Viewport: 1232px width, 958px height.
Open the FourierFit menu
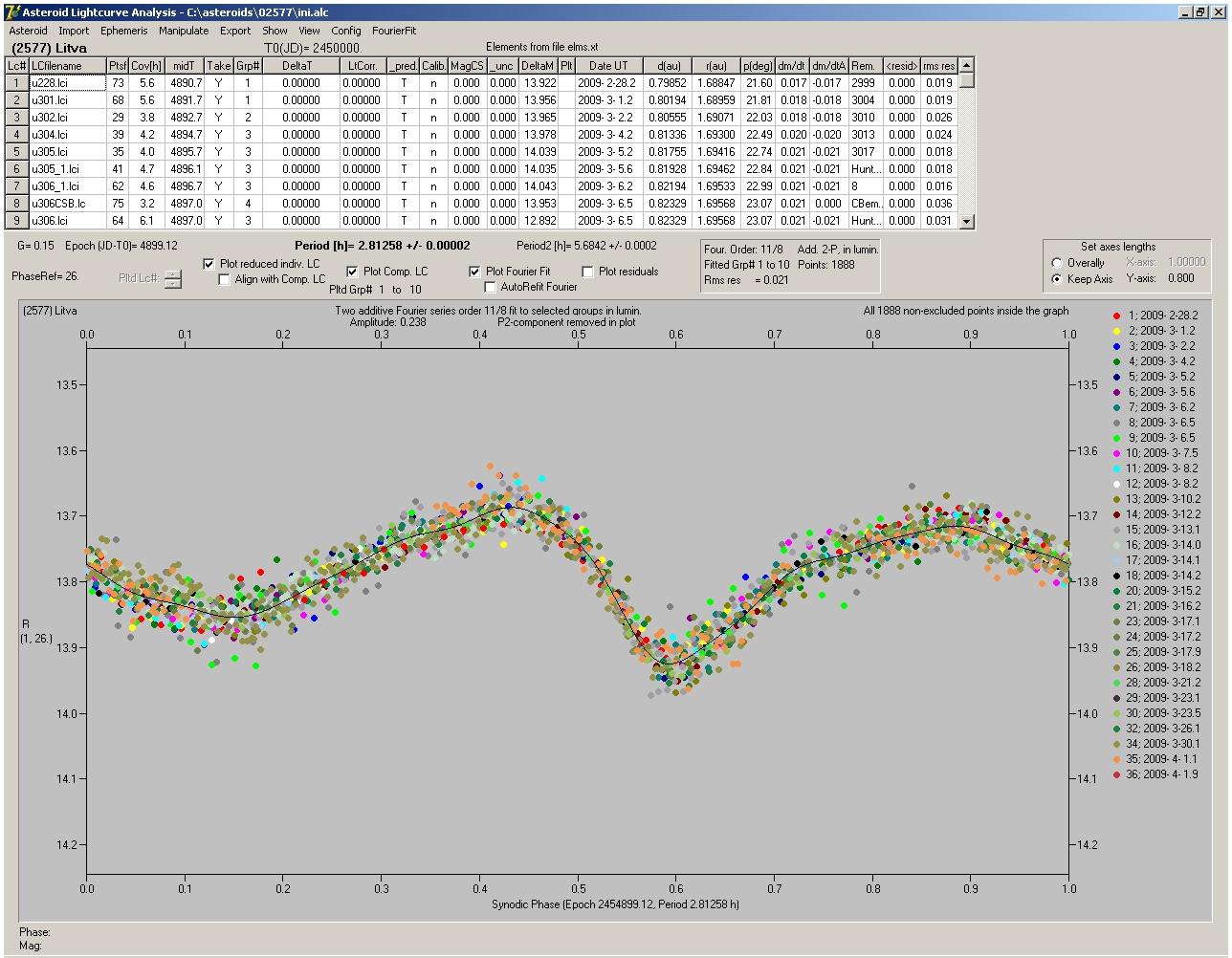pyautogui.click(x=394, y=31)
